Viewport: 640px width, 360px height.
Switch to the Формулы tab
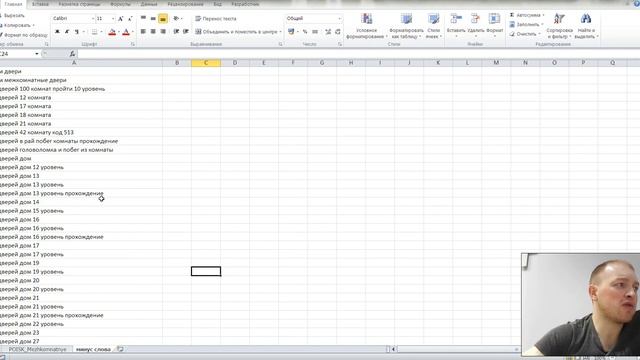[120, 4]
